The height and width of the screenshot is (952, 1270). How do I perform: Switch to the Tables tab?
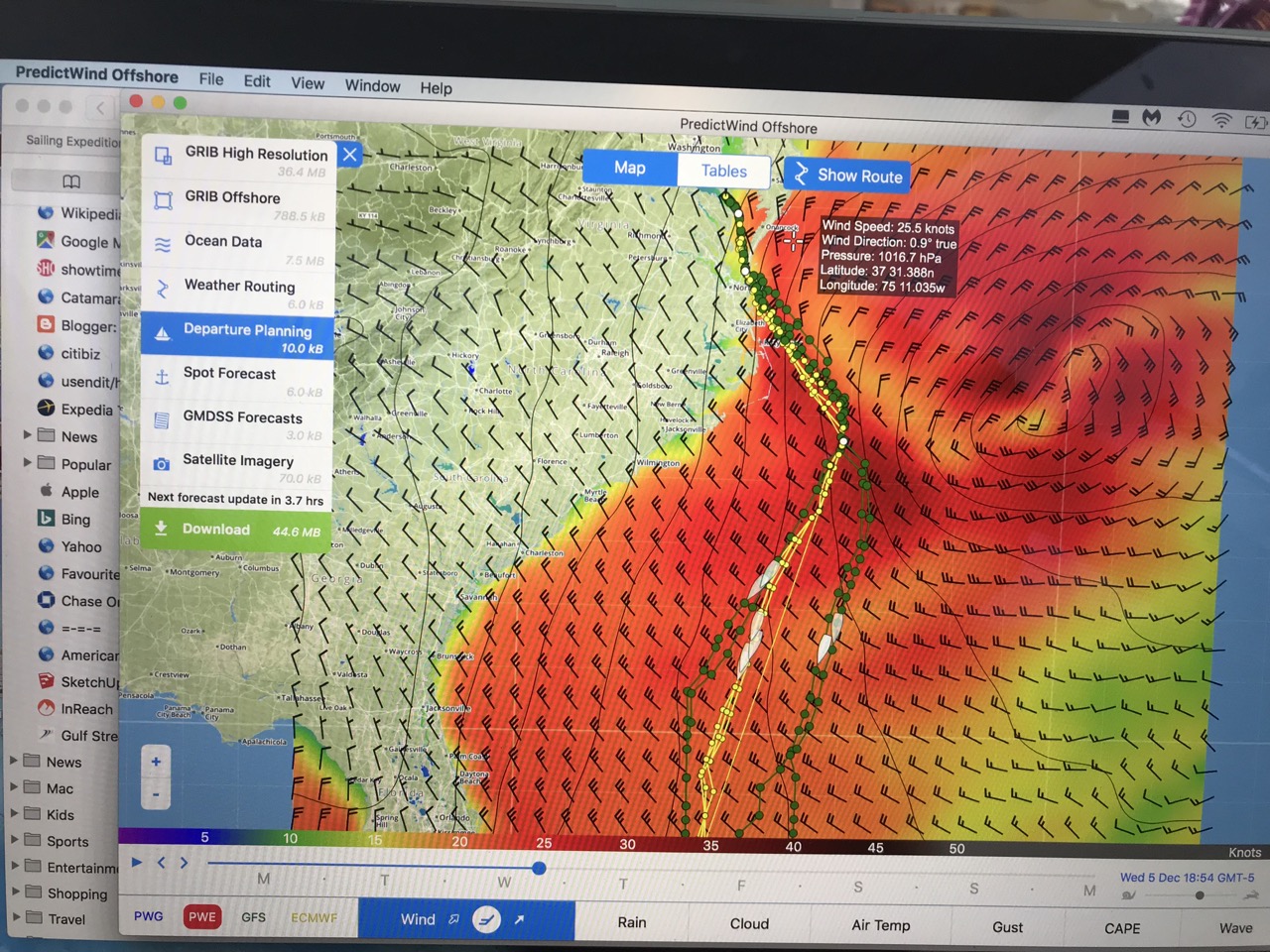tap(723, 171)
